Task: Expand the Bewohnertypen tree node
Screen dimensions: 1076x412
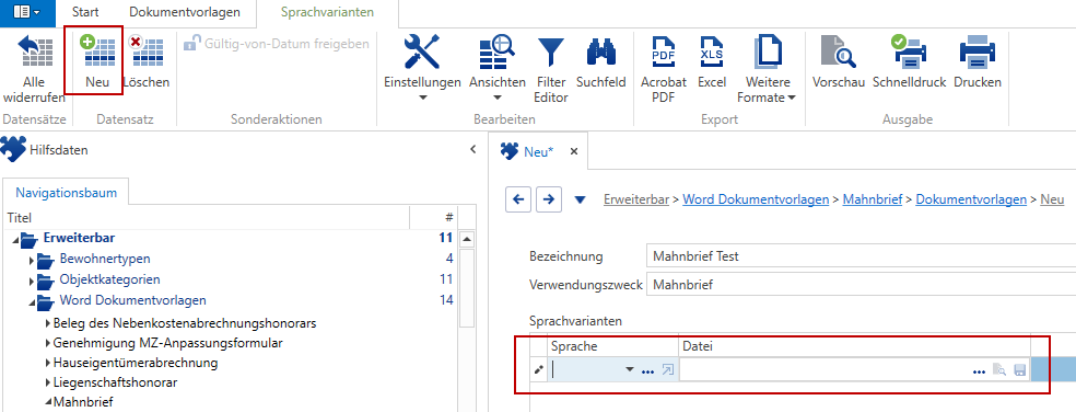Action: (x=32, y=261)
